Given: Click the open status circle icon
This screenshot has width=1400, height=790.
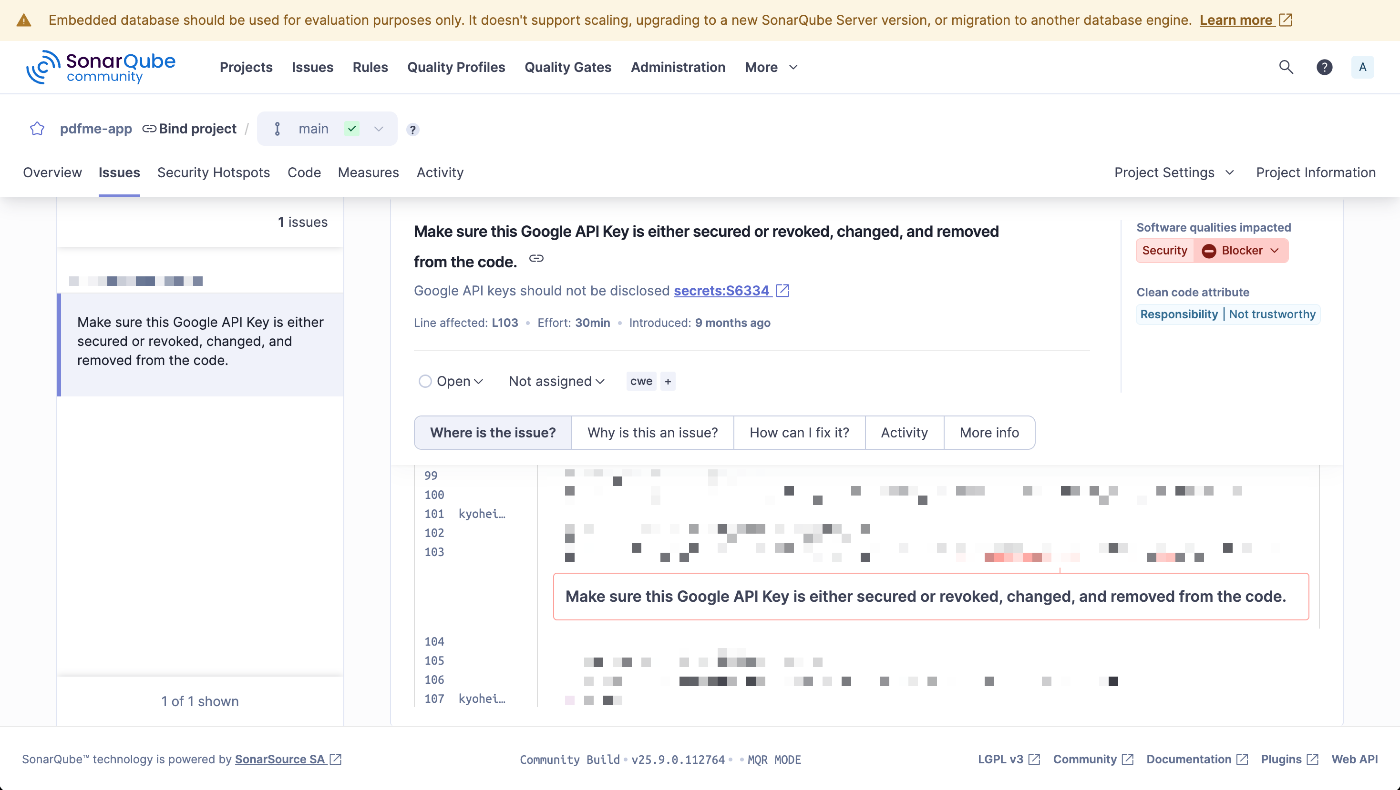Looking at the screenshot, I should pos(425,381).
